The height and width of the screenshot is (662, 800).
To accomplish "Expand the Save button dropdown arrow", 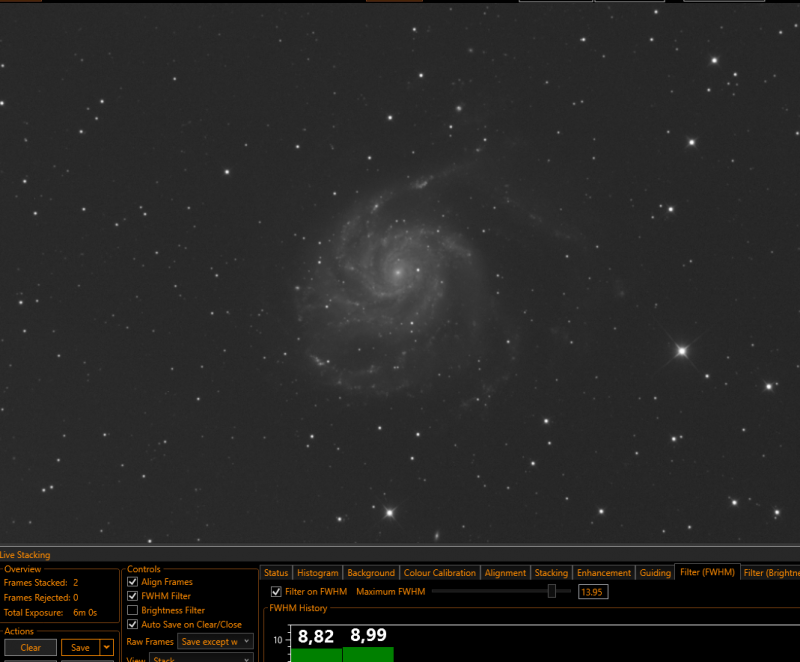I will [107, 647].
